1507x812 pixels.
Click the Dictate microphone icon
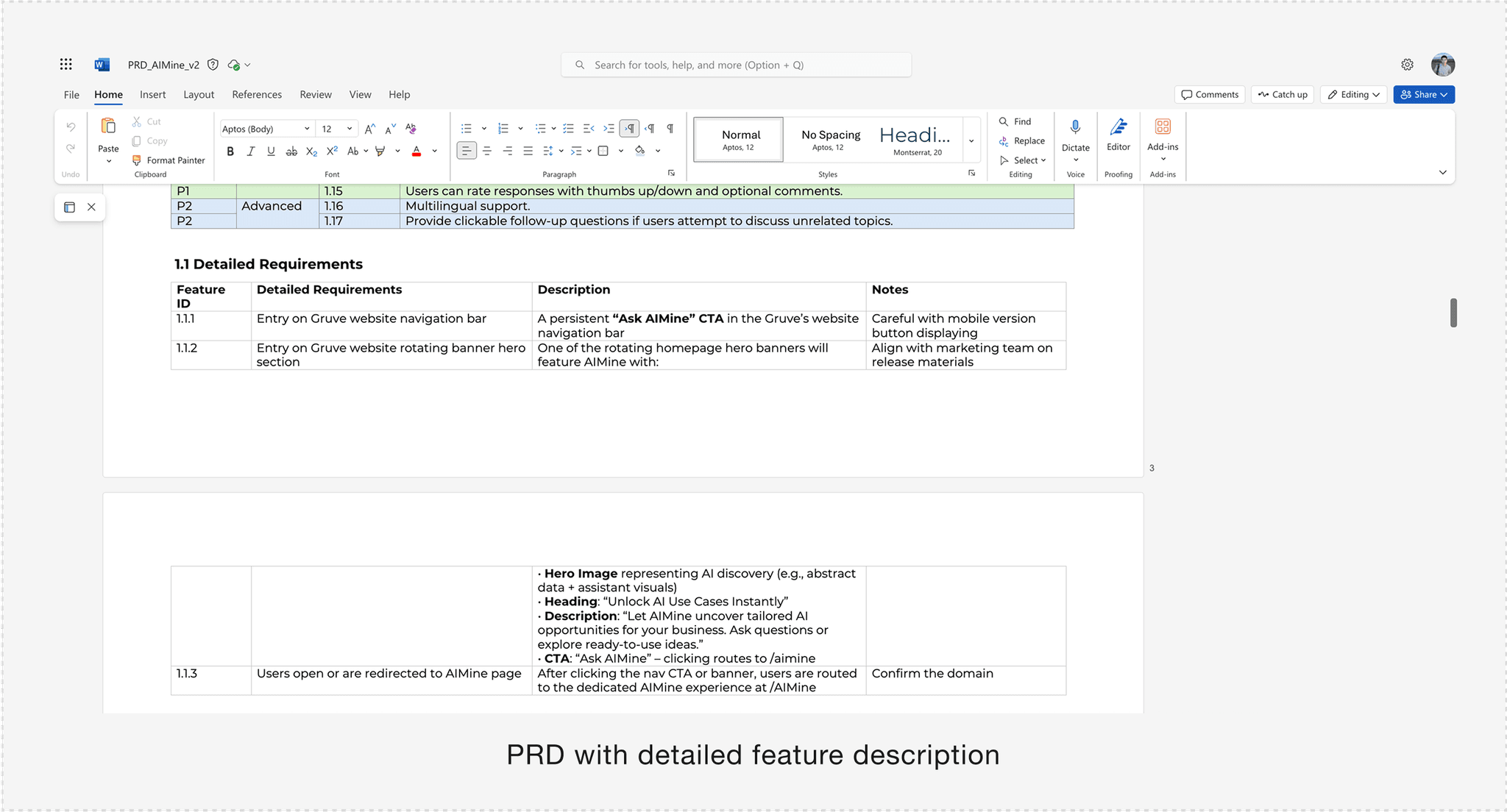[1075, 127]
